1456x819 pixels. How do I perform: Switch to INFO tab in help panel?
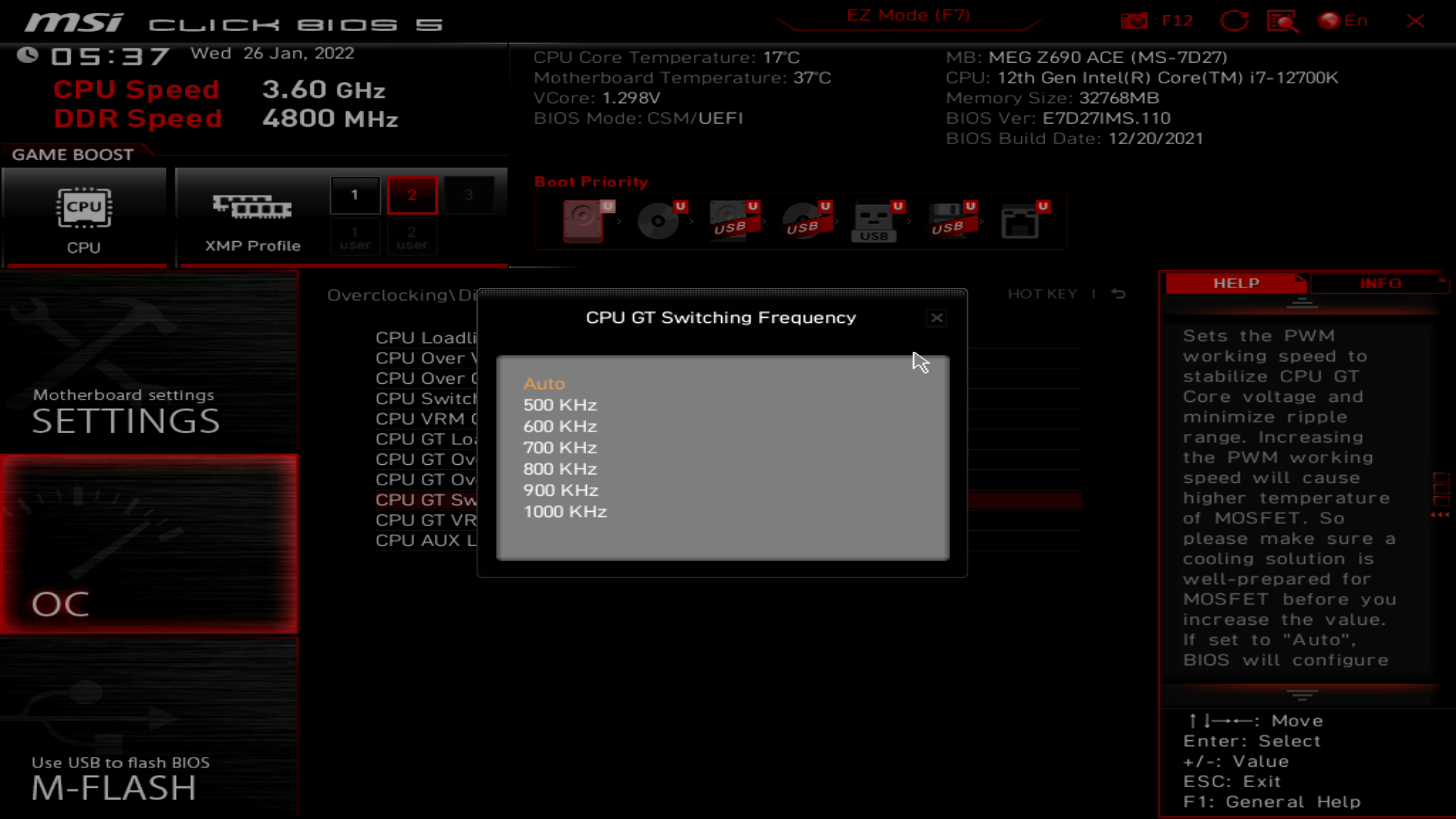point(1380,283)
